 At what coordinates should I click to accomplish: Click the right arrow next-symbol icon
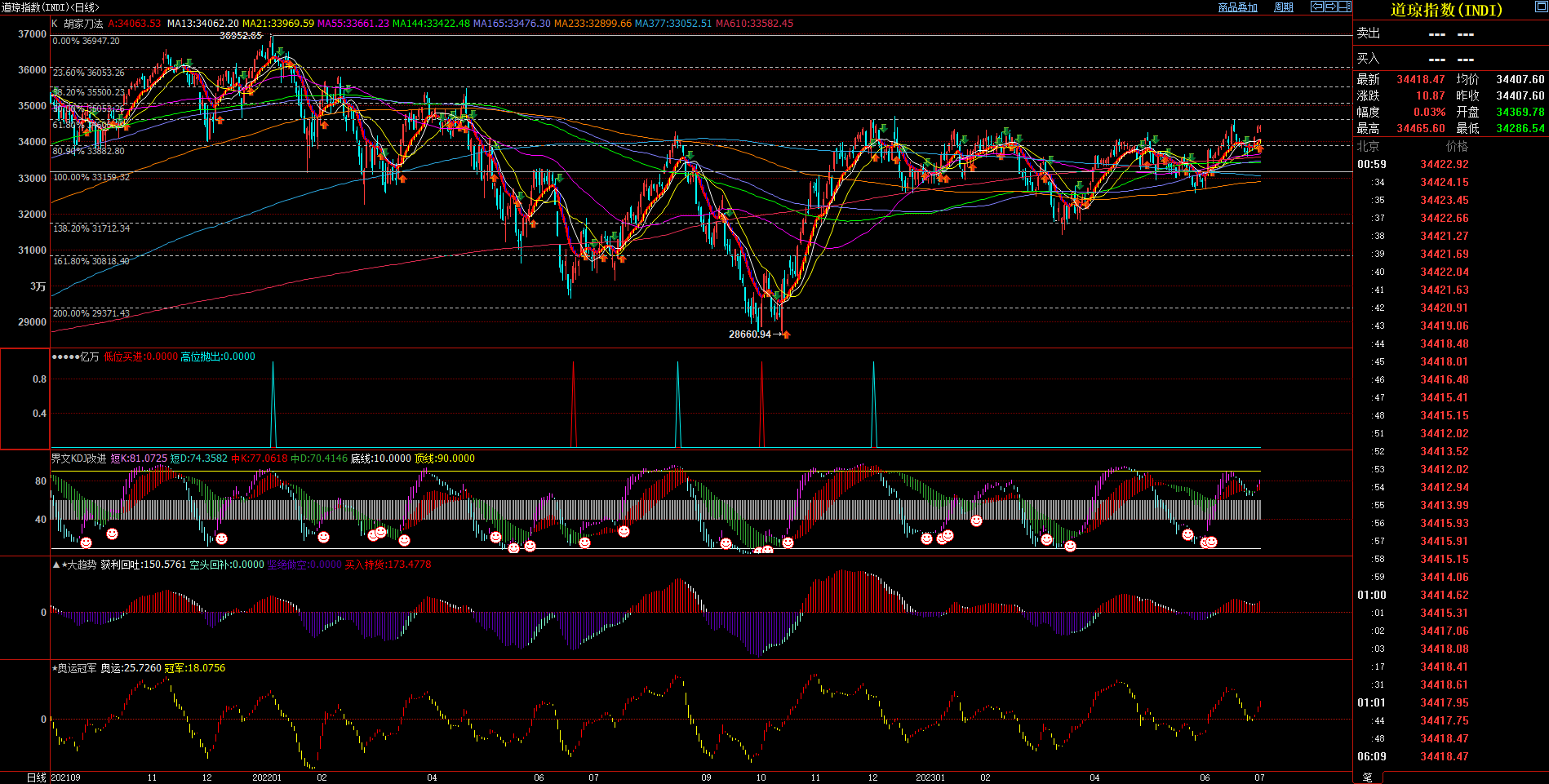point(1330,7)
